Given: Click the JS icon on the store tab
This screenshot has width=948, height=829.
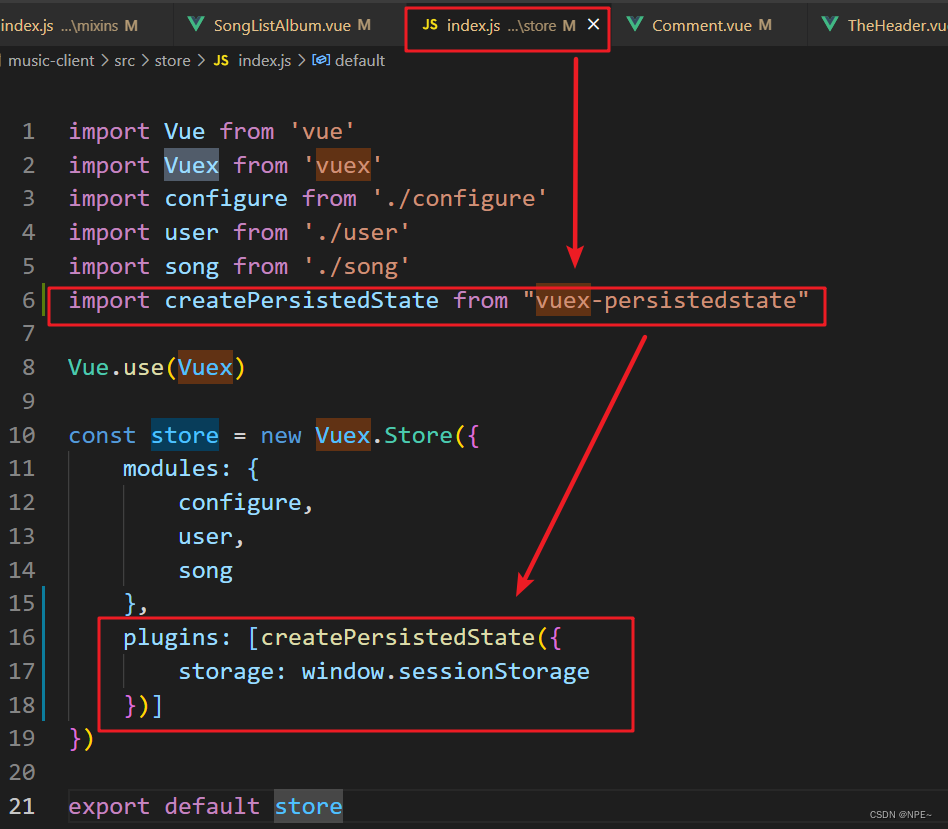Looking at the screenshot, I should pyautogui.click(x=430, y=25).
